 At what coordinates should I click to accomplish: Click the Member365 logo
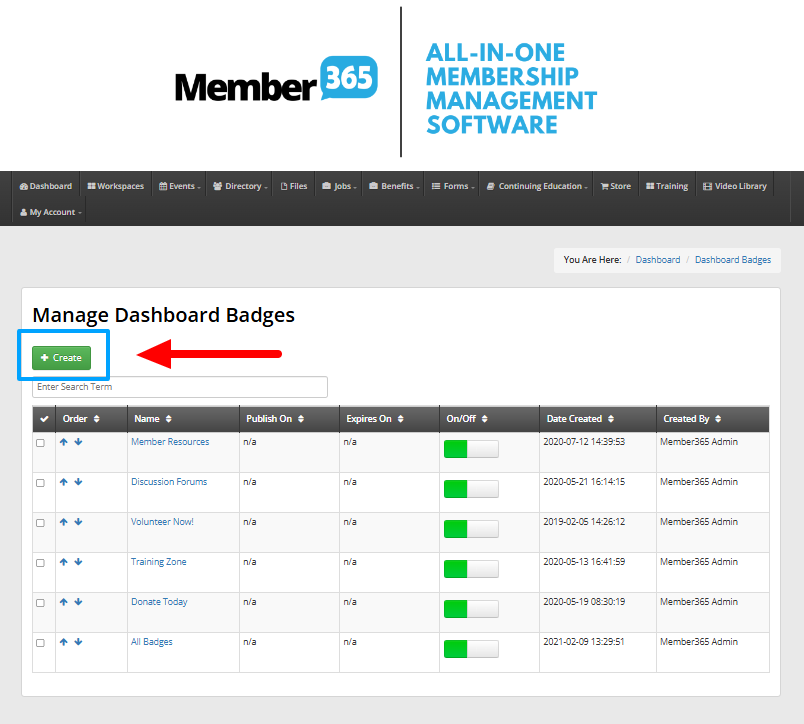coord(276,81)
